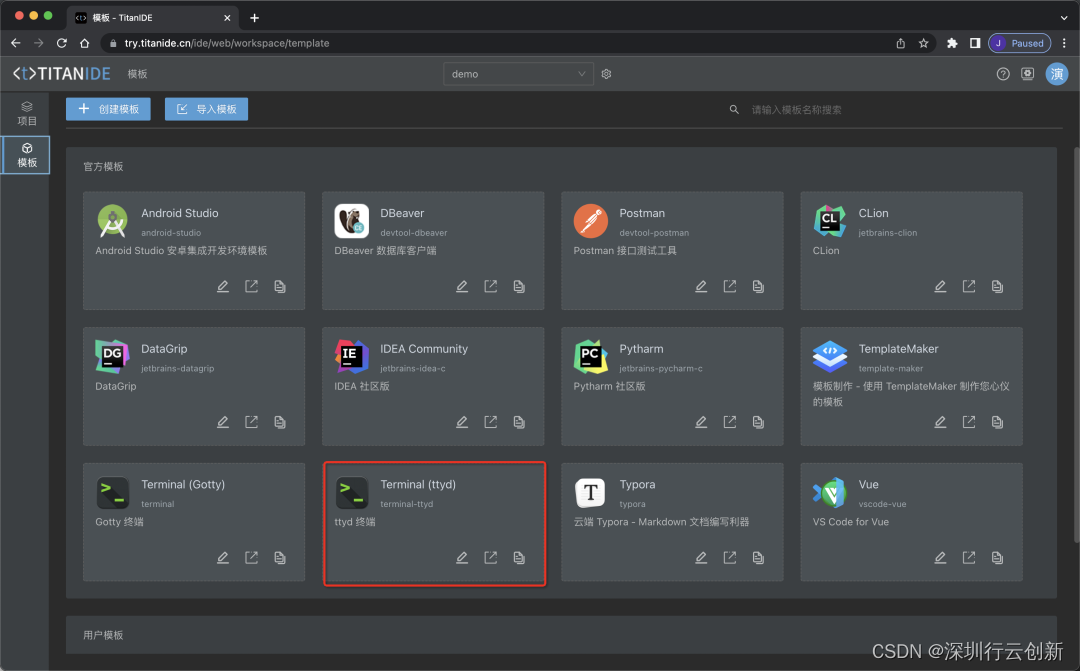Image resolution: width=1080 pixels, height=671 pixels.
Task: Focus the template name search field
Action: tap(889, 110)
